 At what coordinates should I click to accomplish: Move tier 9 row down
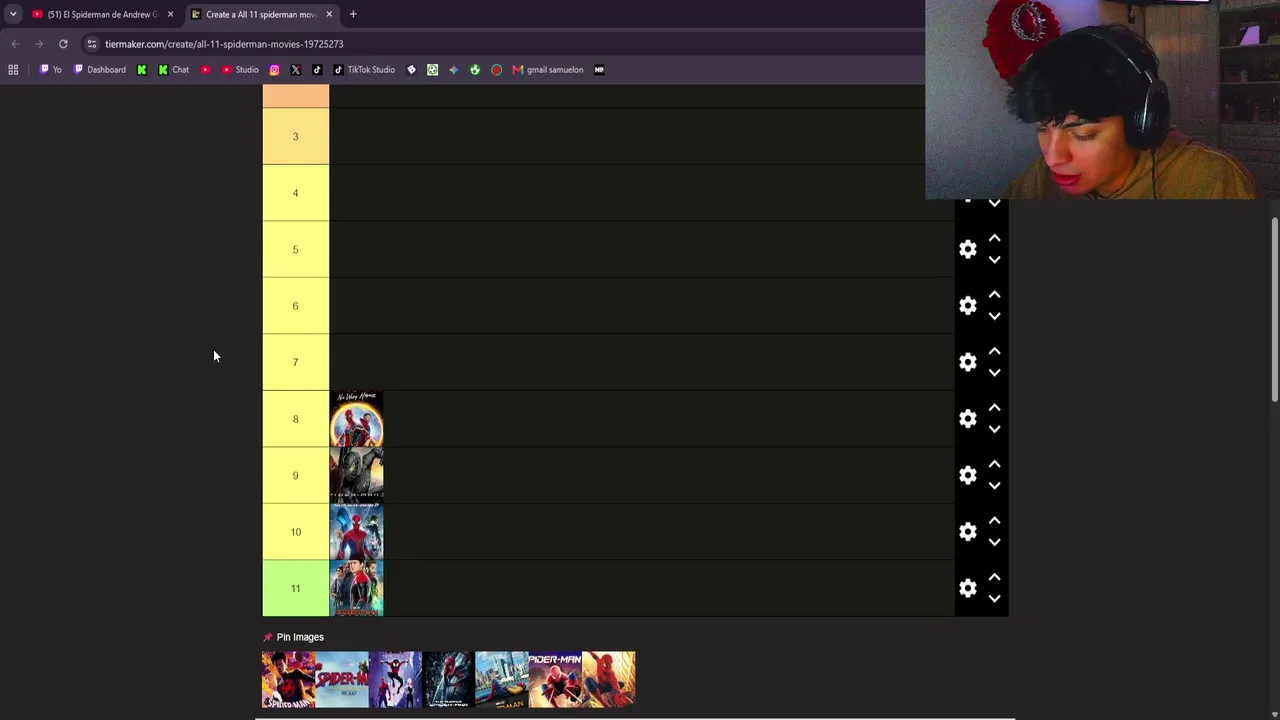994,486
